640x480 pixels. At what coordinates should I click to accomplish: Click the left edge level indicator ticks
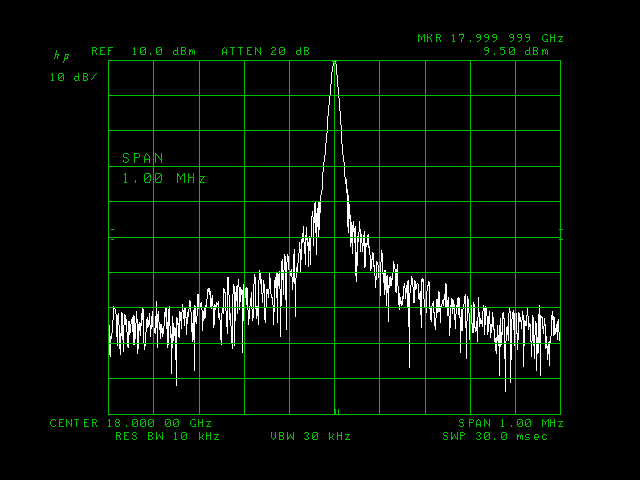pyautogui.click(x=112, y=235)
